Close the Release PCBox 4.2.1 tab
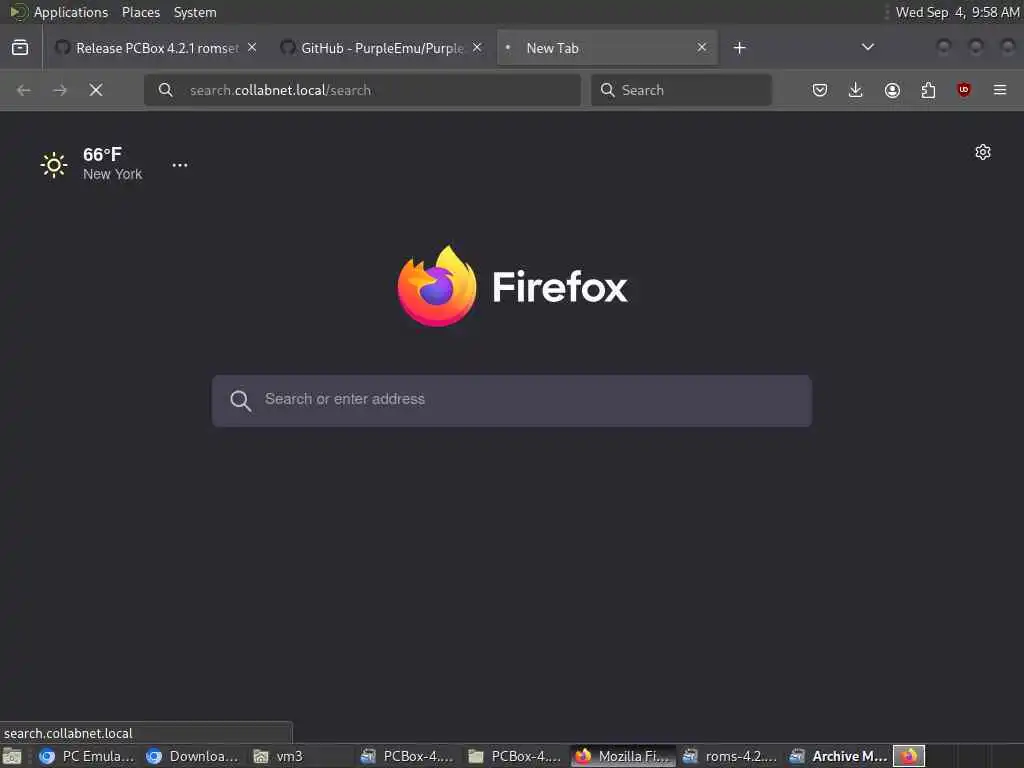1024x768 pixels. 252,48
